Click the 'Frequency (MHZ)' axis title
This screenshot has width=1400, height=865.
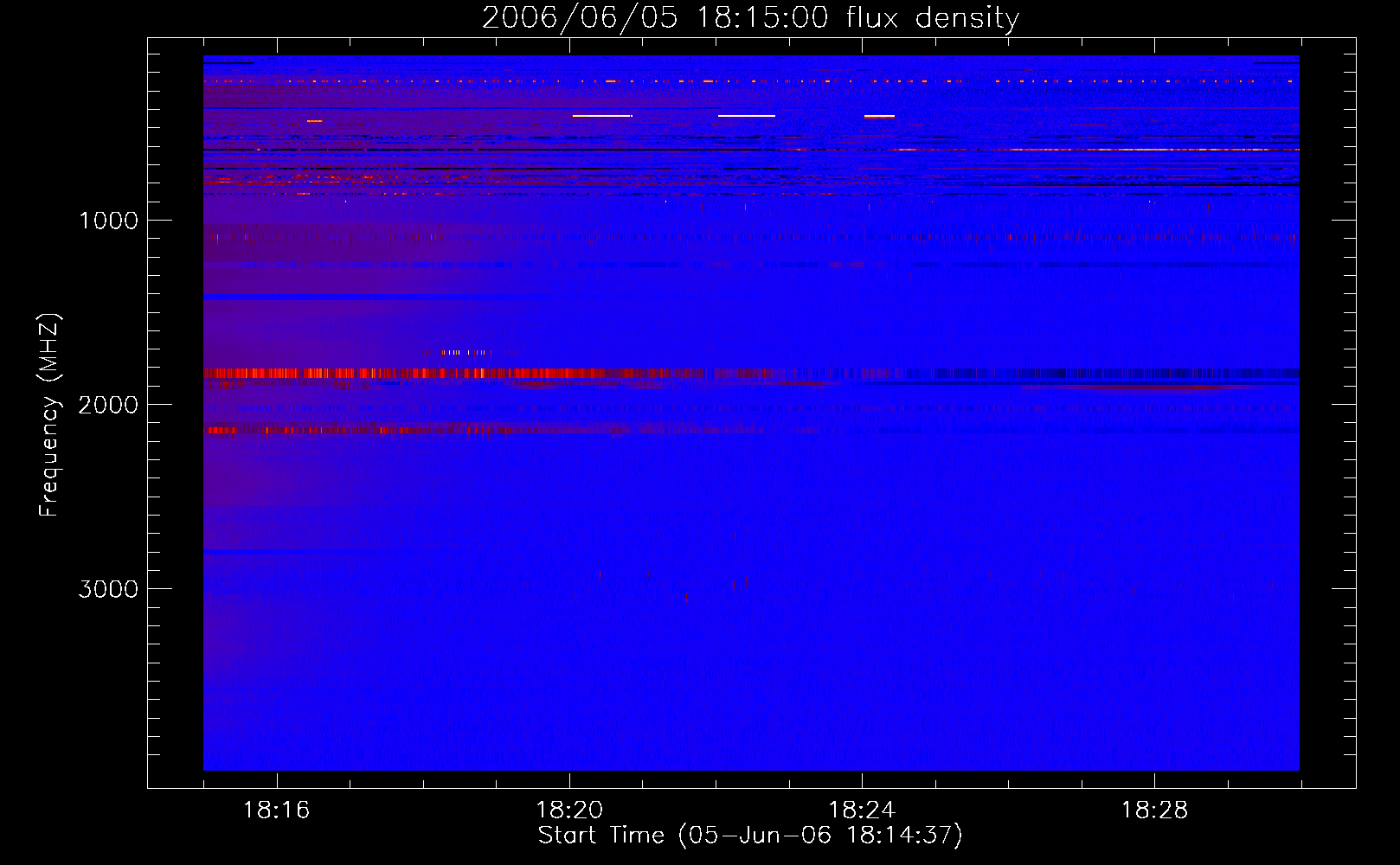point(49,415)
